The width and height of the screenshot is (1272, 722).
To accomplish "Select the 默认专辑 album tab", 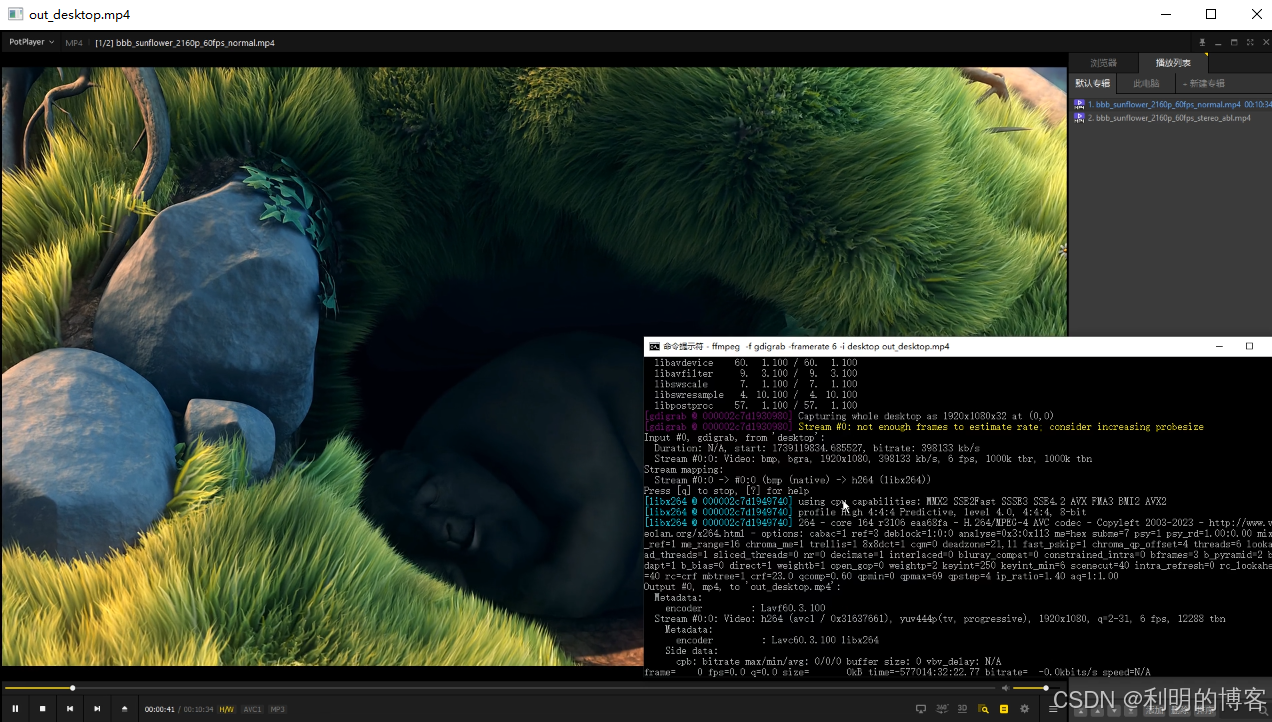I will point(1092,83).
